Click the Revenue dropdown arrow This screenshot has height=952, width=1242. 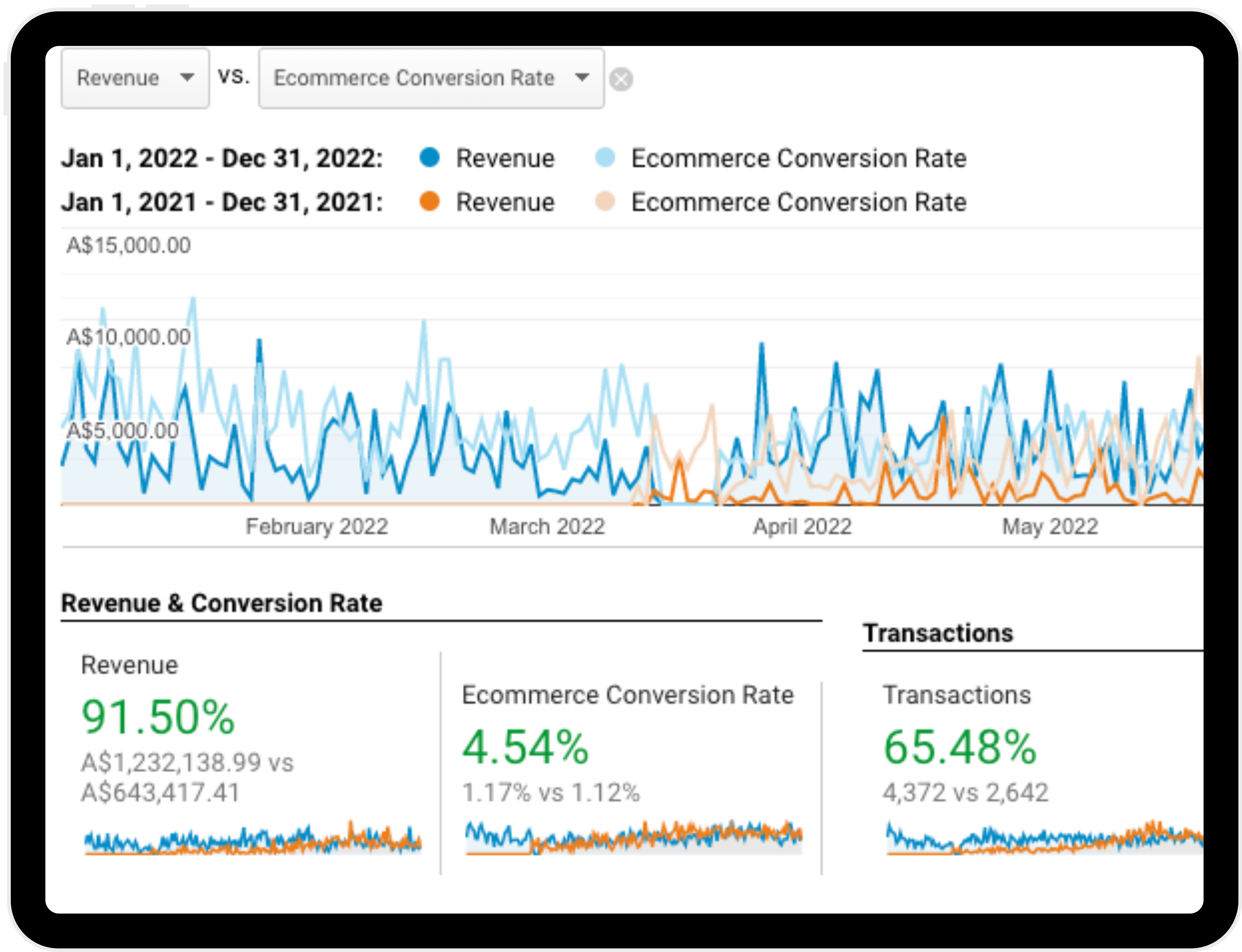[187, 77]
